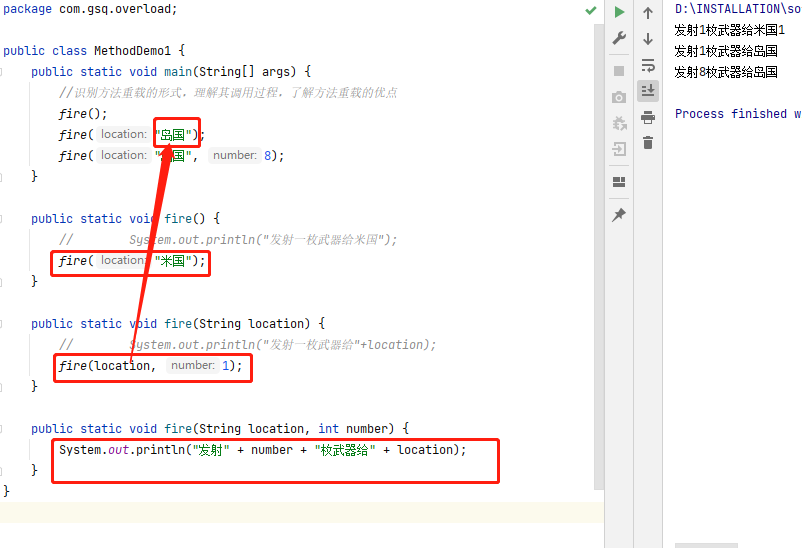802x548 pixels.
Task: Open the Restore Layout icon
Action: [x=619, y=182]
